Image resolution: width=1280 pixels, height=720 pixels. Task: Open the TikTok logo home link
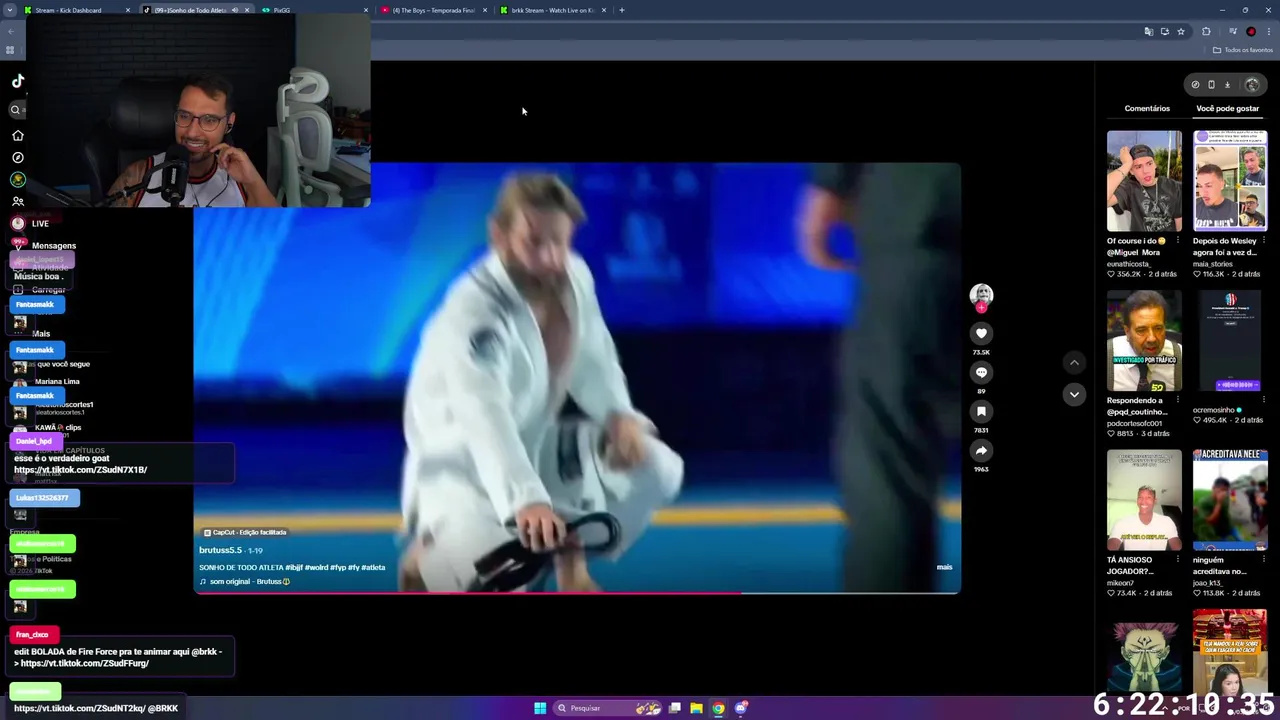[x=18, y=81]
